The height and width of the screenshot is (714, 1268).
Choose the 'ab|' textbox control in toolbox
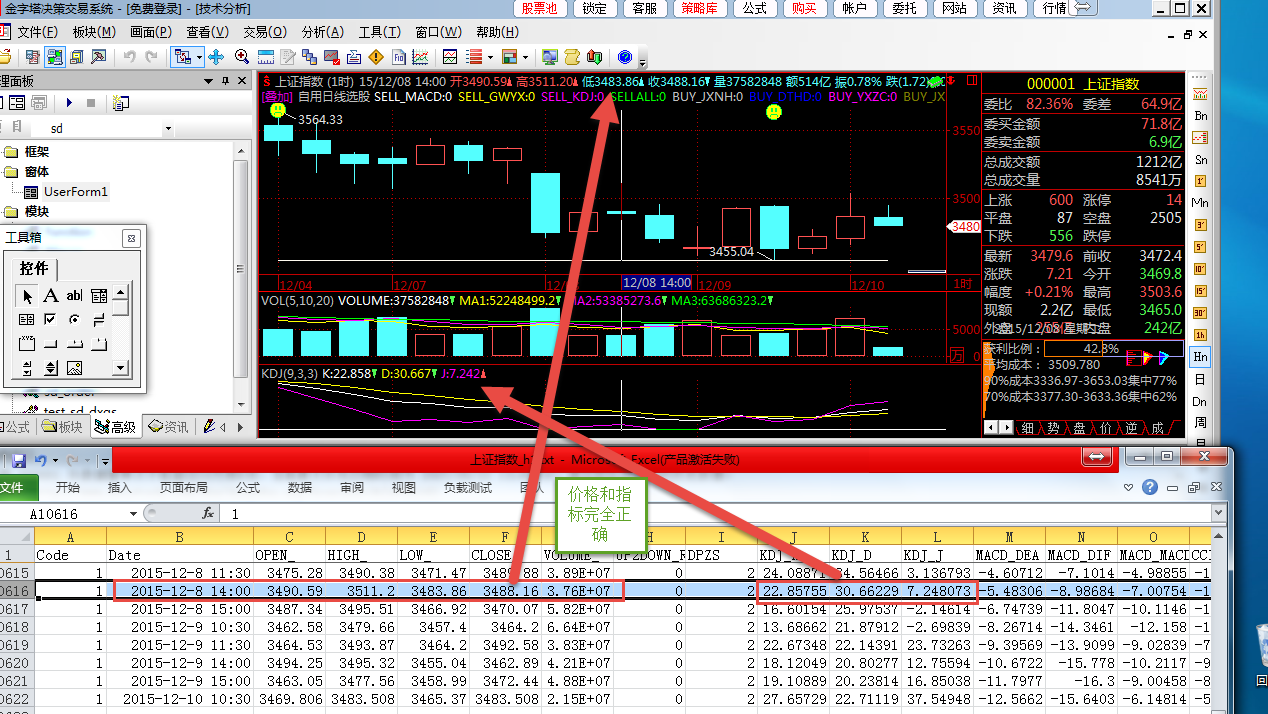point(75,296)
